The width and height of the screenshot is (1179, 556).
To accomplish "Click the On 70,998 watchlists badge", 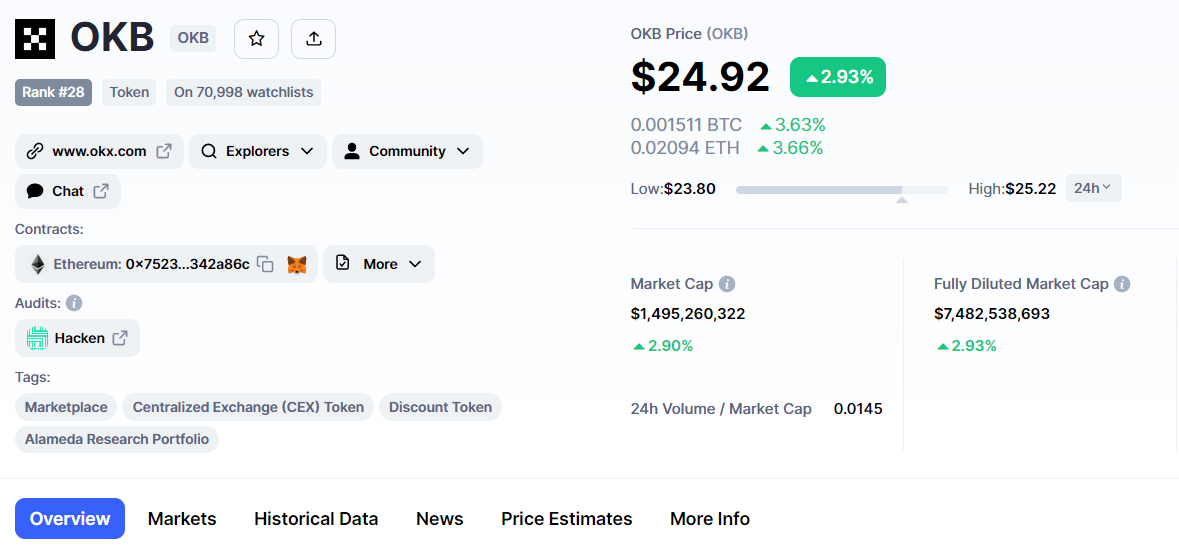I will [x=244, y=93].
